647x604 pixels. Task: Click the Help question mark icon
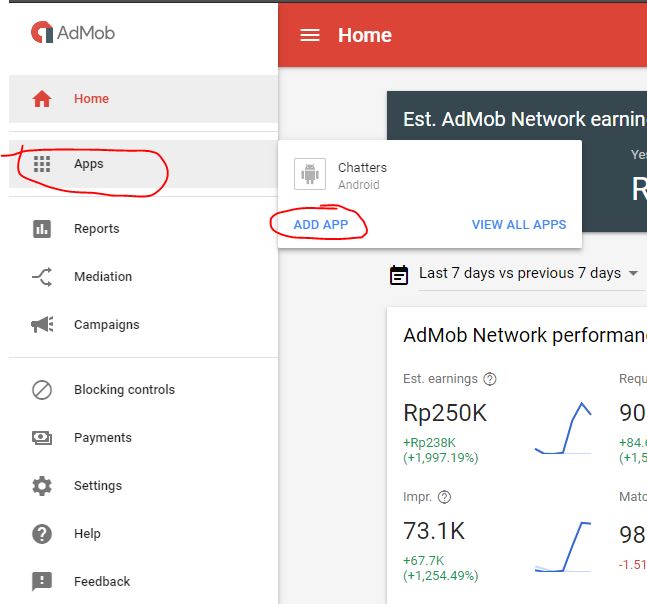pyautogui.click(x=42, y=533)
